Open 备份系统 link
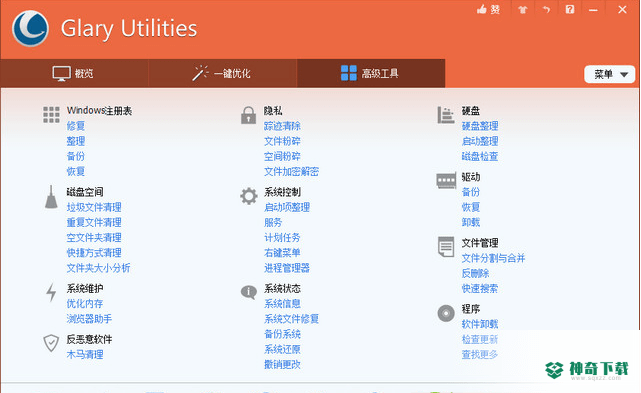This screenshot has height=393, width=641. 282,334
